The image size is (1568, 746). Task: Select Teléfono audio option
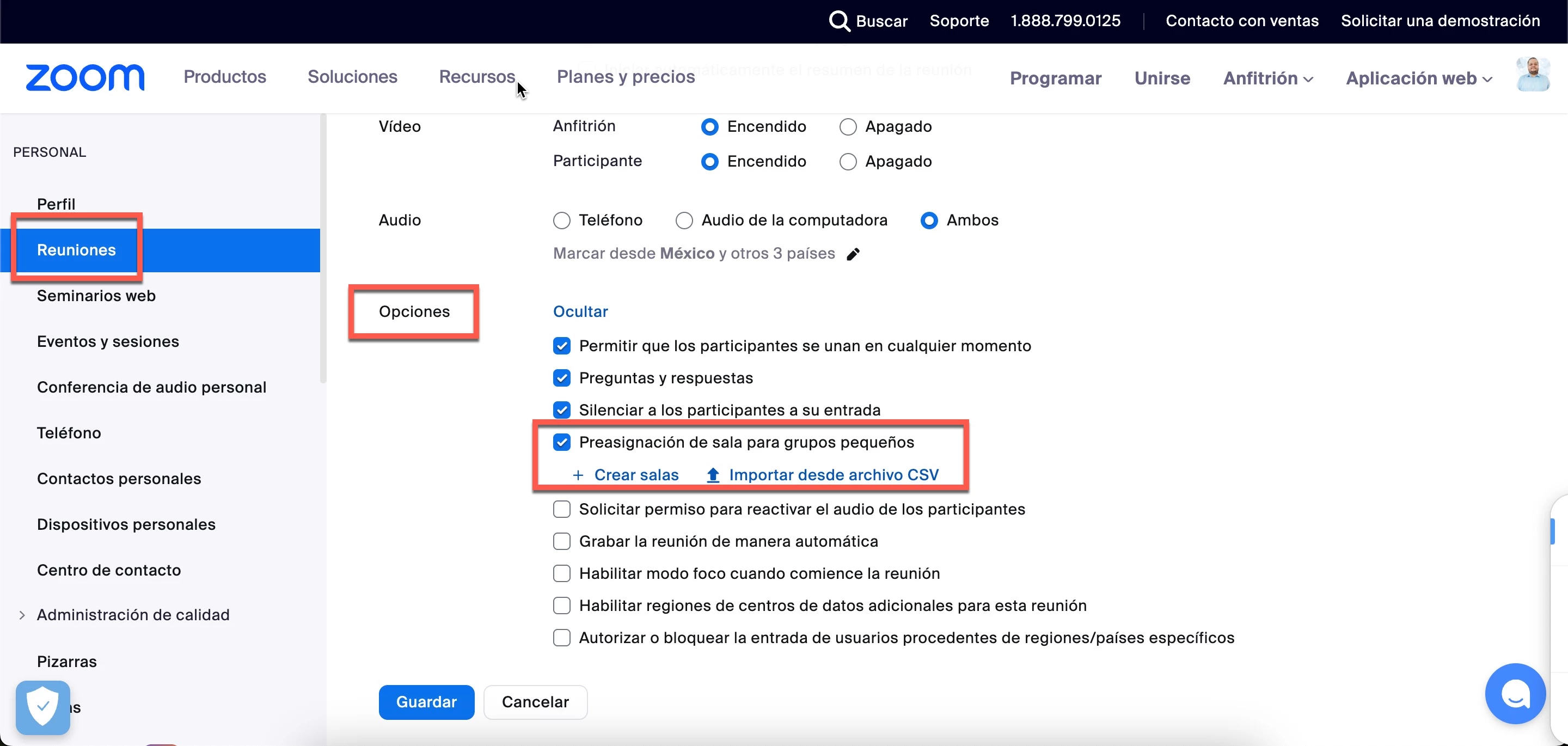[561, 221]
